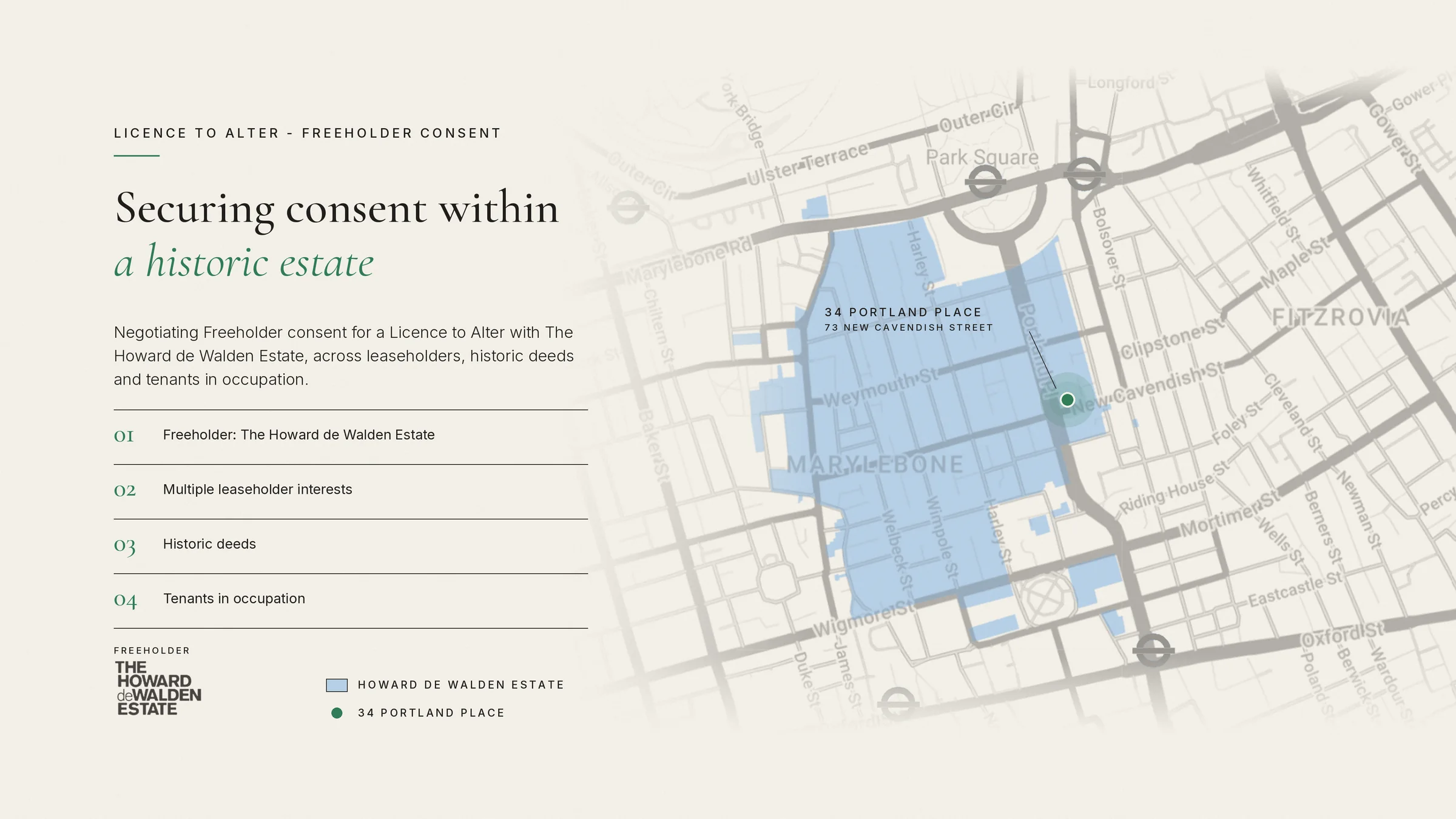Click the 'Riding House St' street label
The height and width of the screenshot is (819, 1456).
click(1174, 488)
